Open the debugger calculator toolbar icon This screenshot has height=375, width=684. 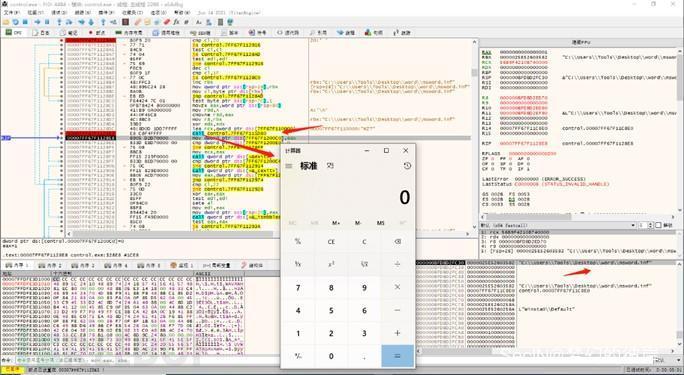[221, 22]
